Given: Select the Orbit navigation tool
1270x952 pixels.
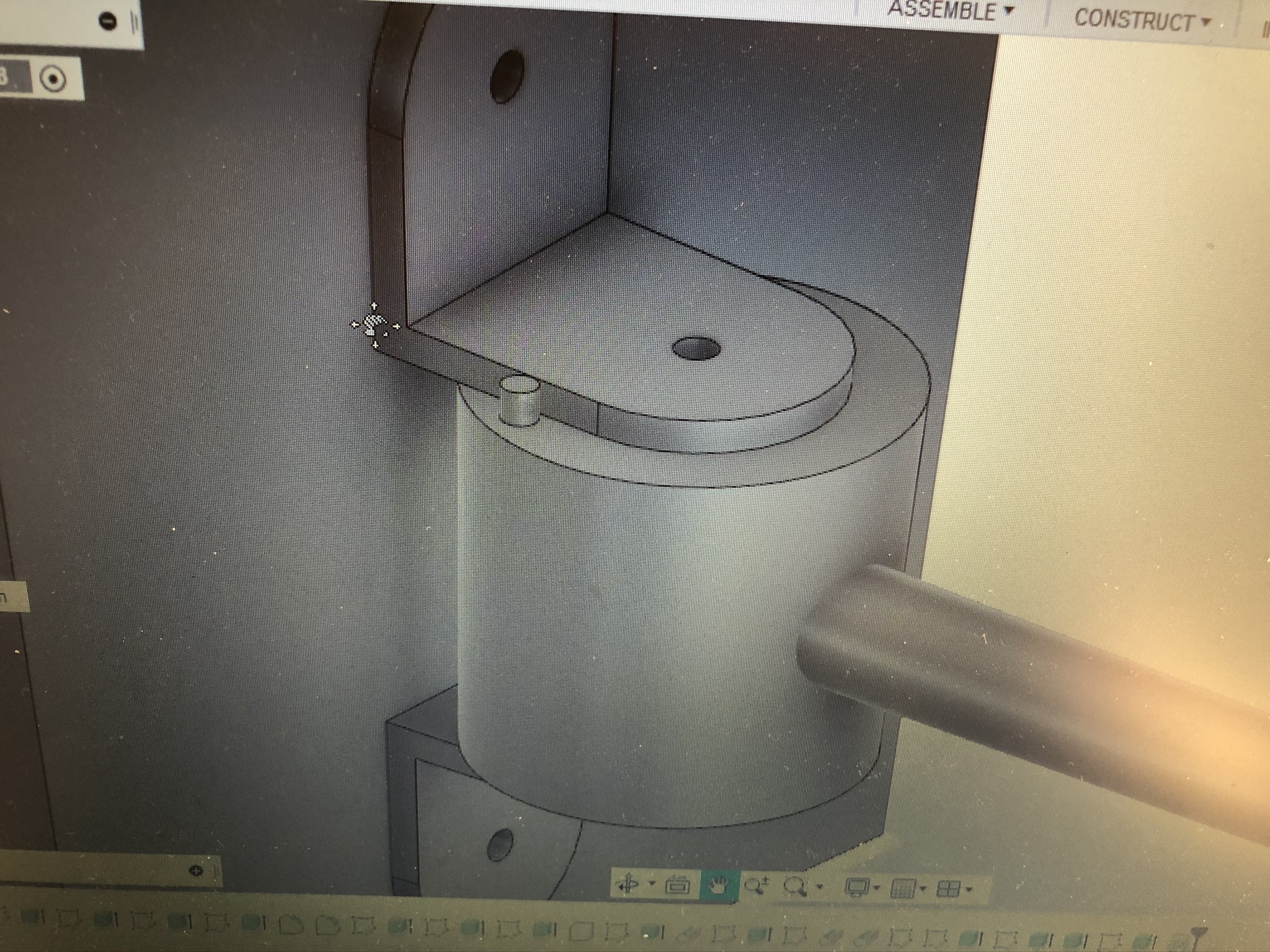Looking at the screenshot, I should [x=627, y=884].
